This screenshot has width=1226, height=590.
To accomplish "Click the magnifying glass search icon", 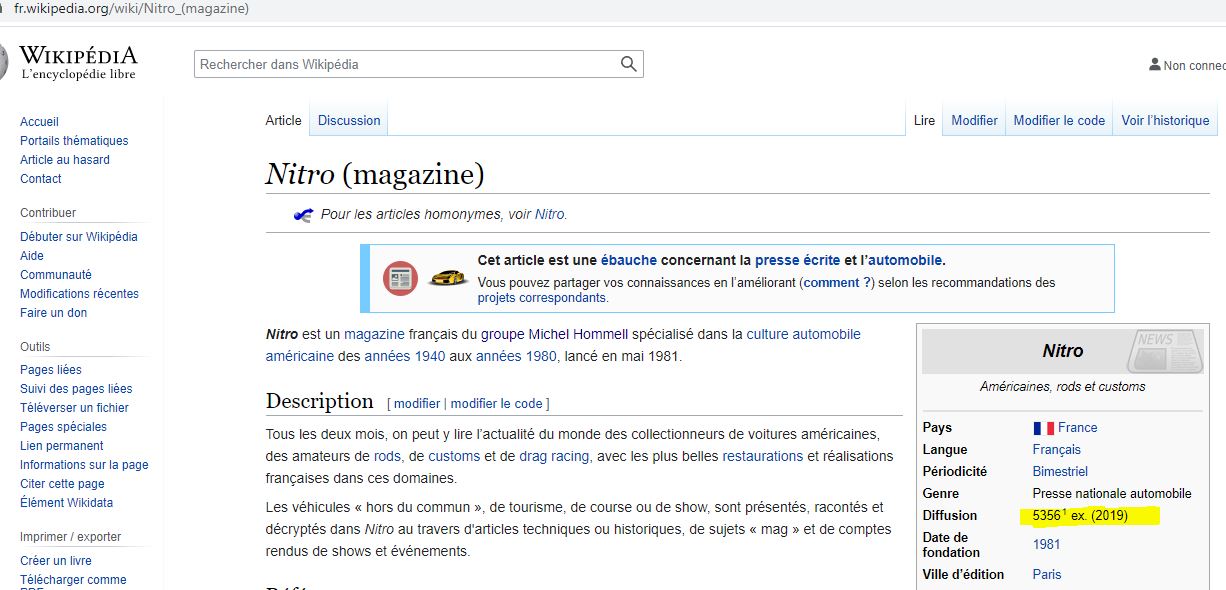I will pos(628,64).
